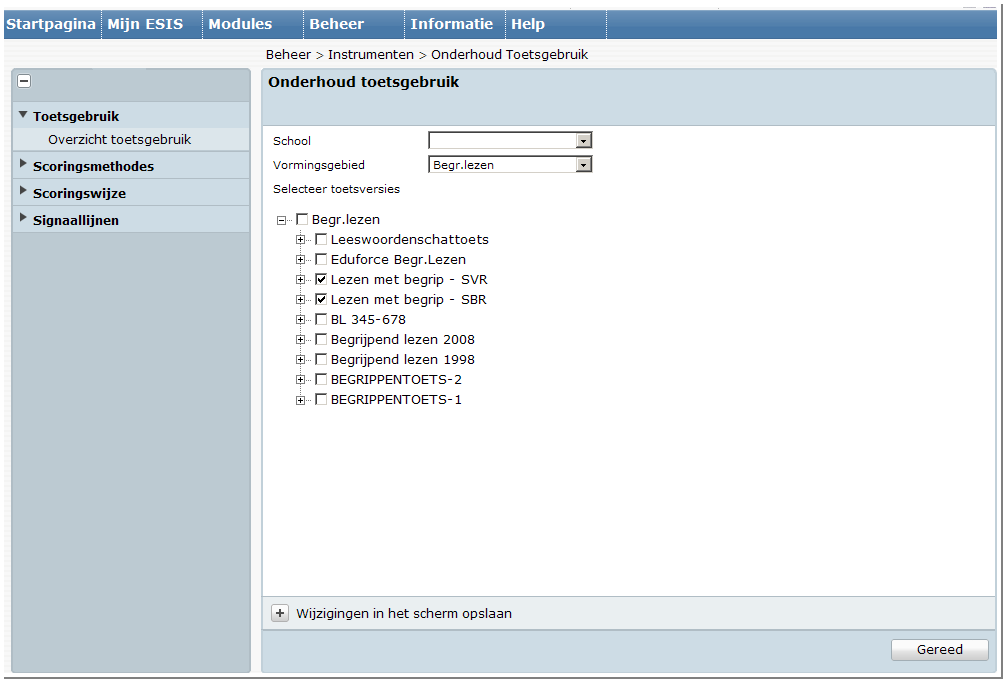Check the Begrijpend lezen 1998 checkbox
This screenshot has height=683, width=1007.
321,359
